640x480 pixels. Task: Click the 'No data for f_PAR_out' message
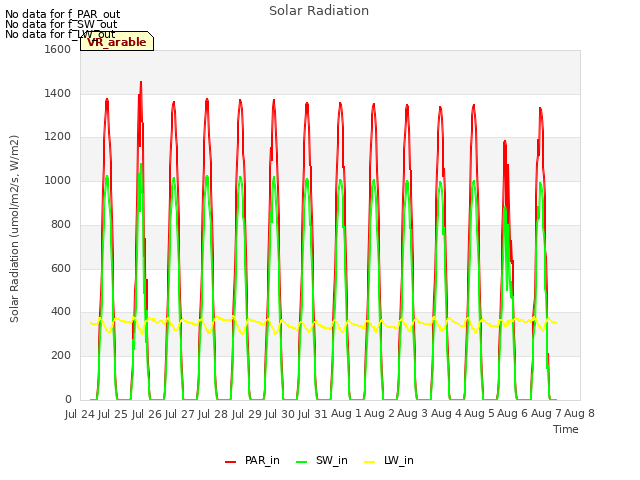62,14
